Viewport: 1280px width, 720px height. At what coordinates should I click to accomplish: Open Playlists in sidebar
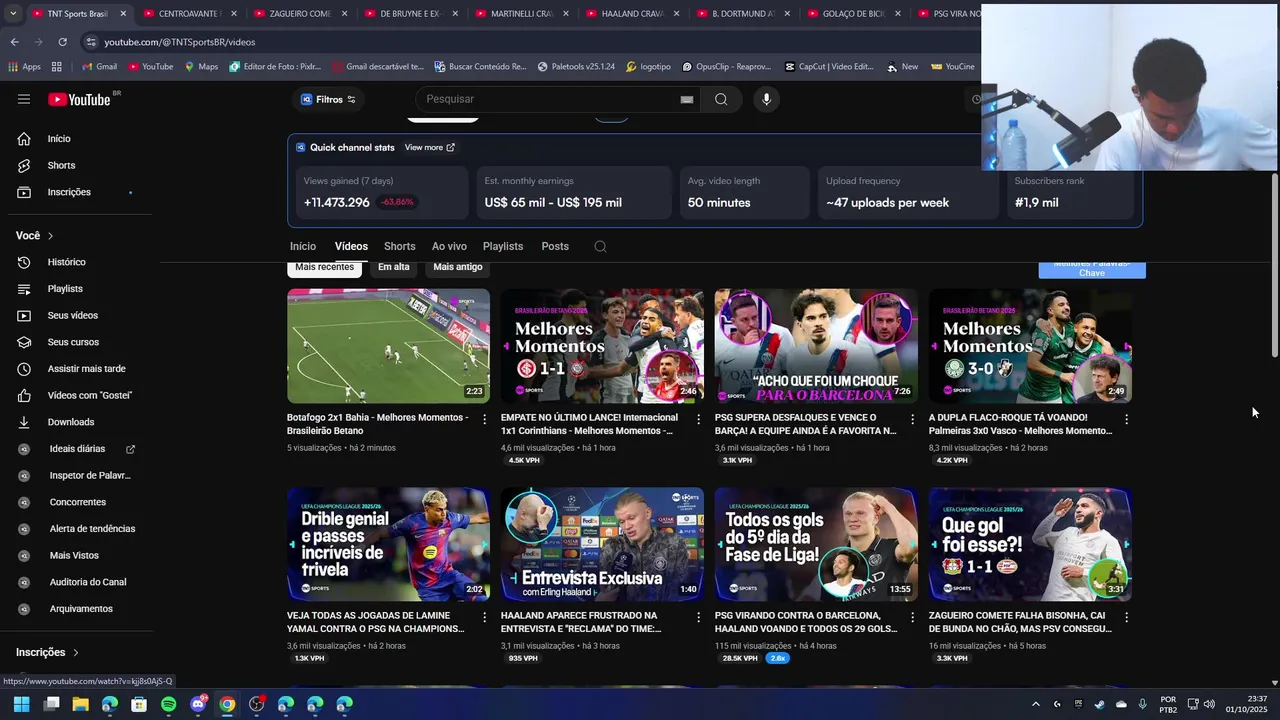65,289
